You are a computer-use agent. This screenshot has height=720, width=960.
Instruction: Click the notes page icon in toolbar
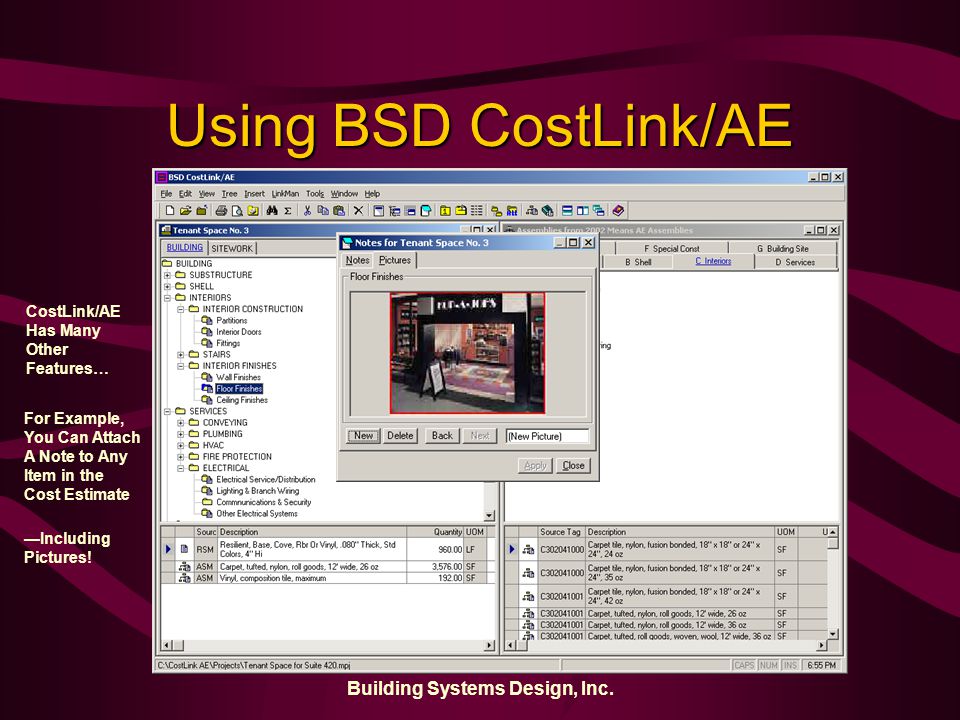coord(426,211)
